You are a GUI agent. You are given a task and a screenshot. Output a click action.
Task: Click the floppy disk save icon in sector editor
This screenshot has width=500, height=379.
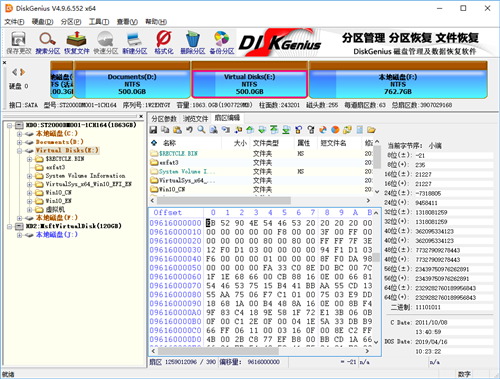153,130
